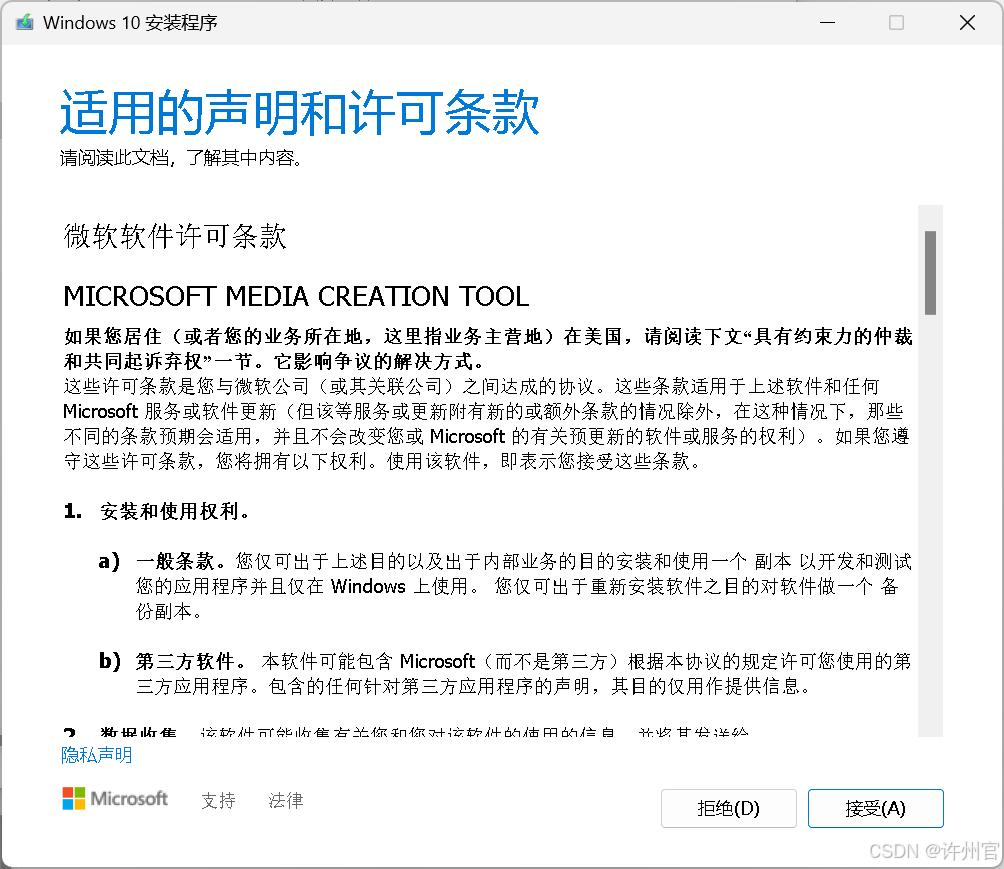This screenshot has height=869, width=1004.
Task: Open the Support link 支持
Action: (x=218, y=800)
